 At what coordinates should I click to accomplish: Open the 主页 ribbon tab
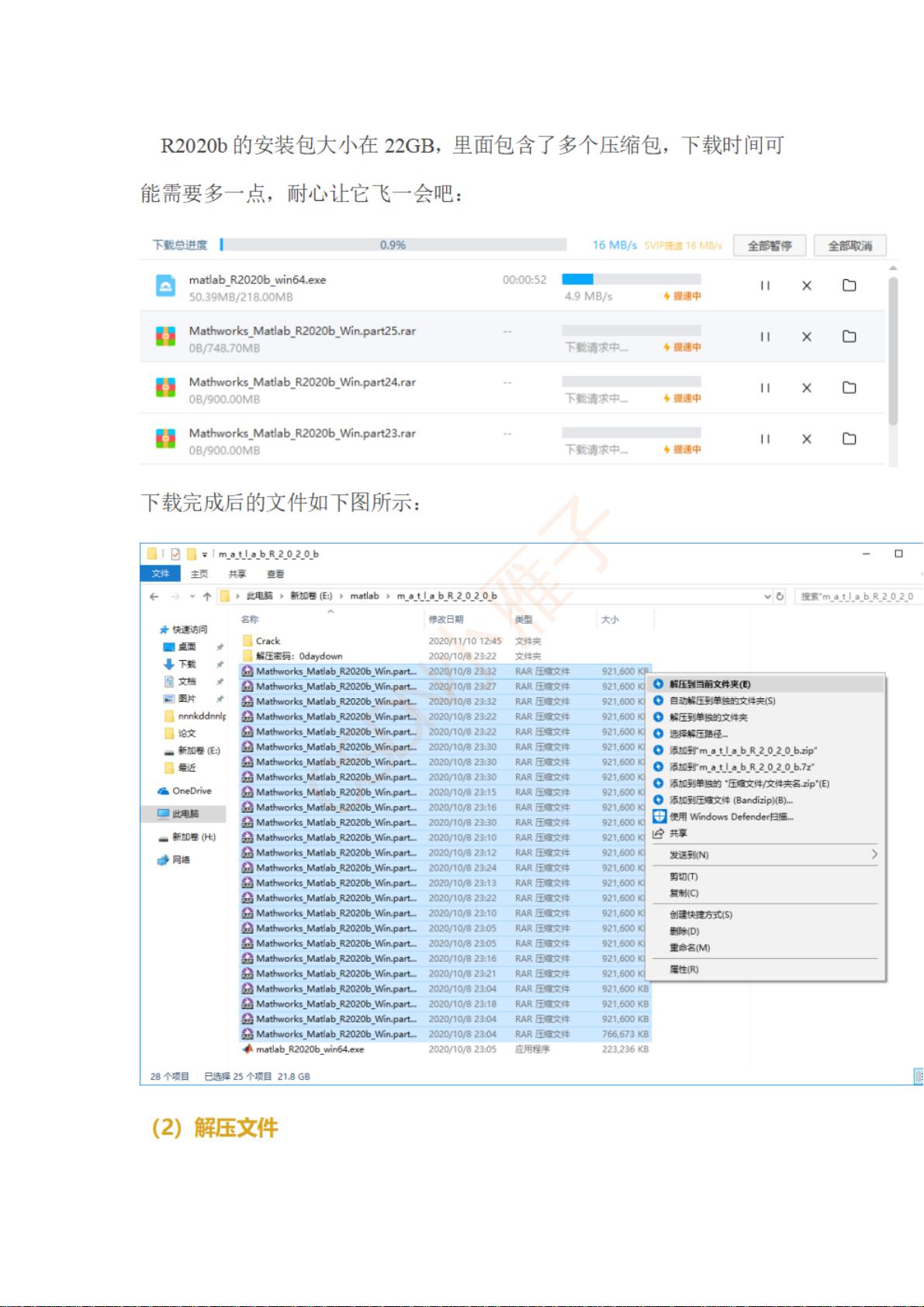[x=199, y=574]
